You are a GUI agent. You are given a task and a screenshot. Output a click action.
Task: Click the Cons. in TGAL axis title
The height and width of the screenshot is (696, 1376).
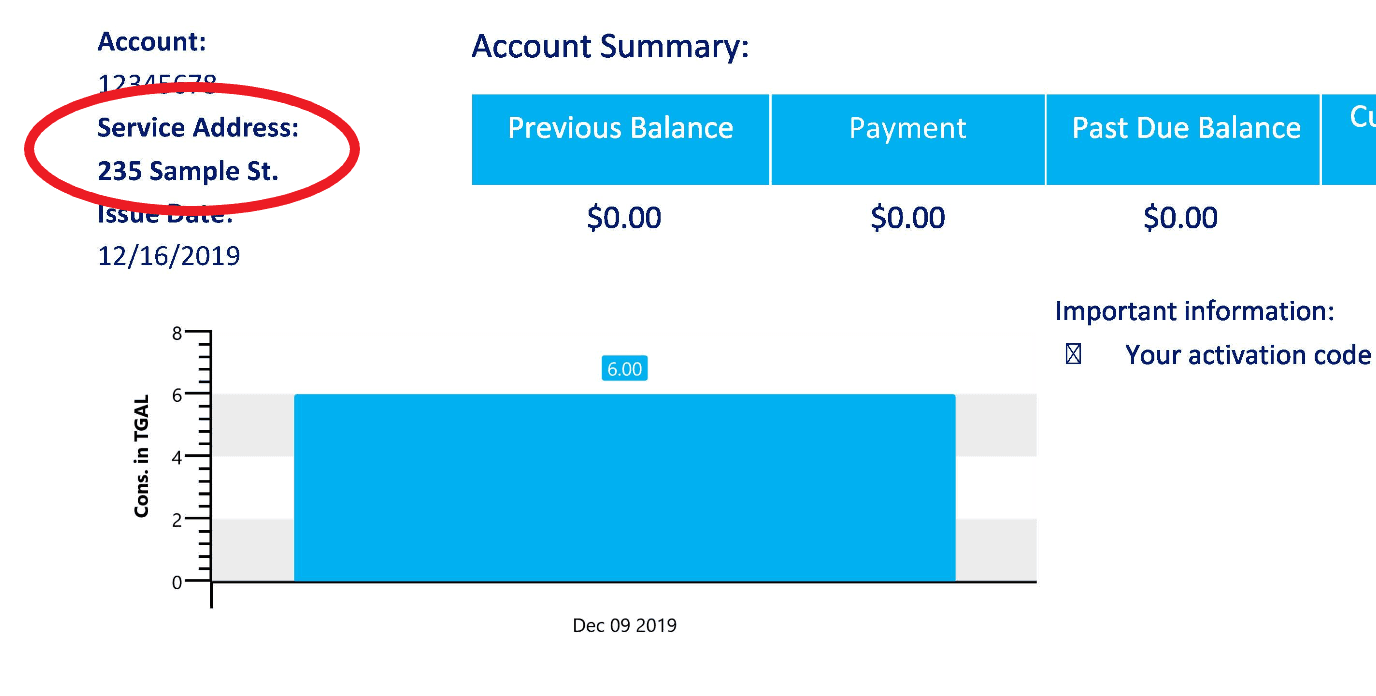[142, 457]
